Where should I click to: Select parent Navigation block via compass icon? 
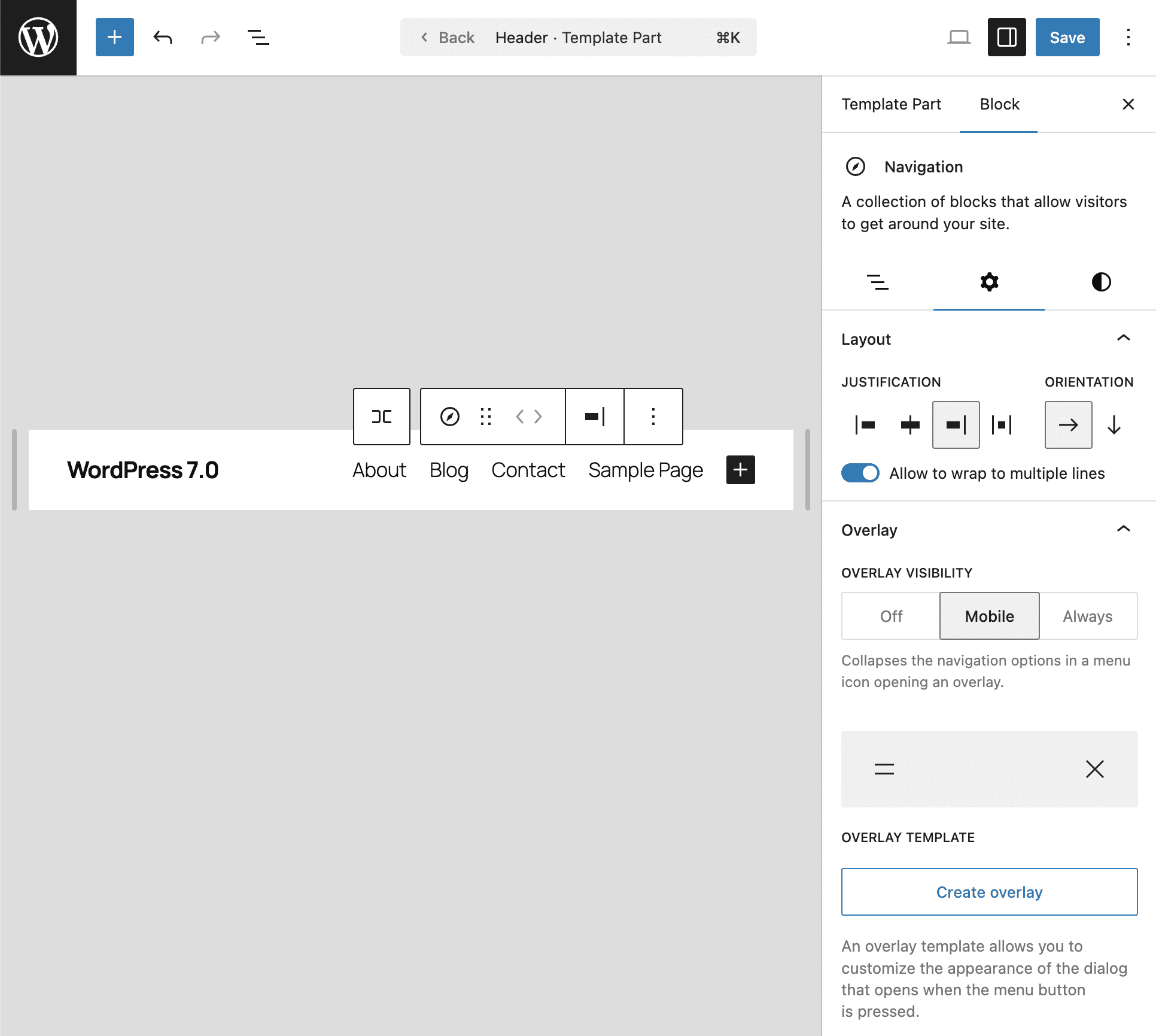click(450, 417)
